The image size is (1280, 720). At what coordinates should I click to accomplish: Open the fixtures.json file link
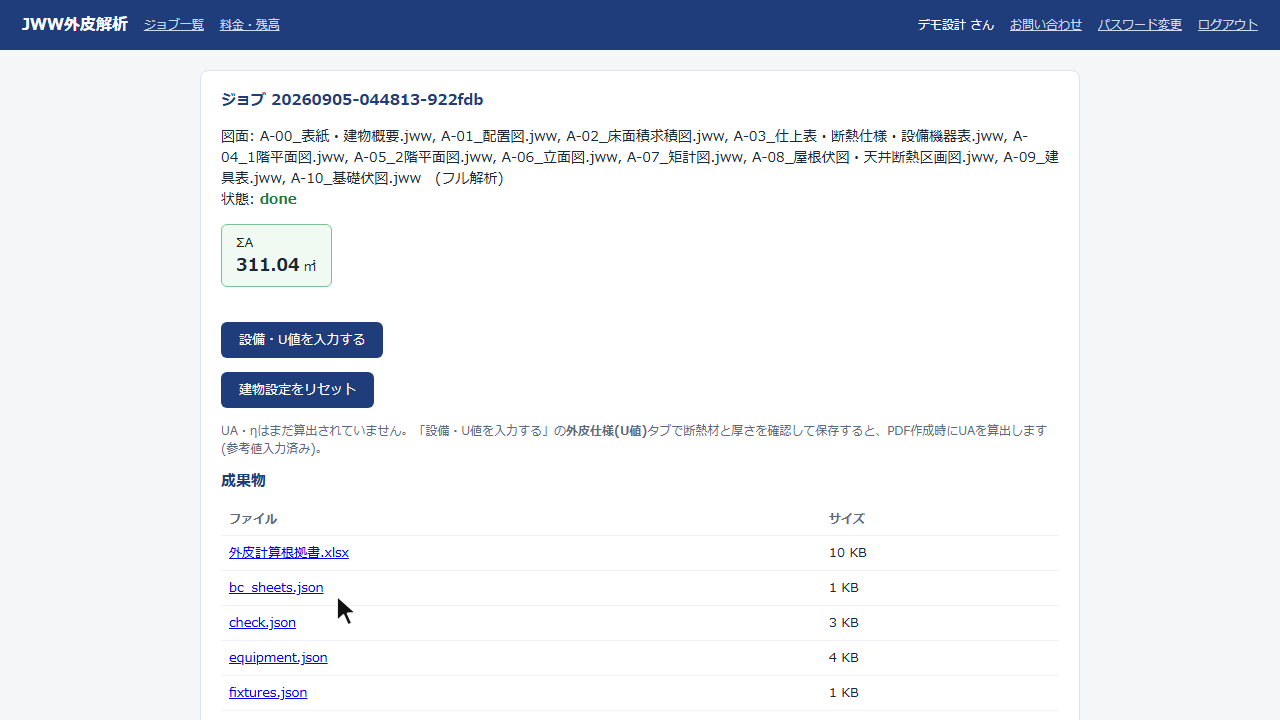point(268,693)
